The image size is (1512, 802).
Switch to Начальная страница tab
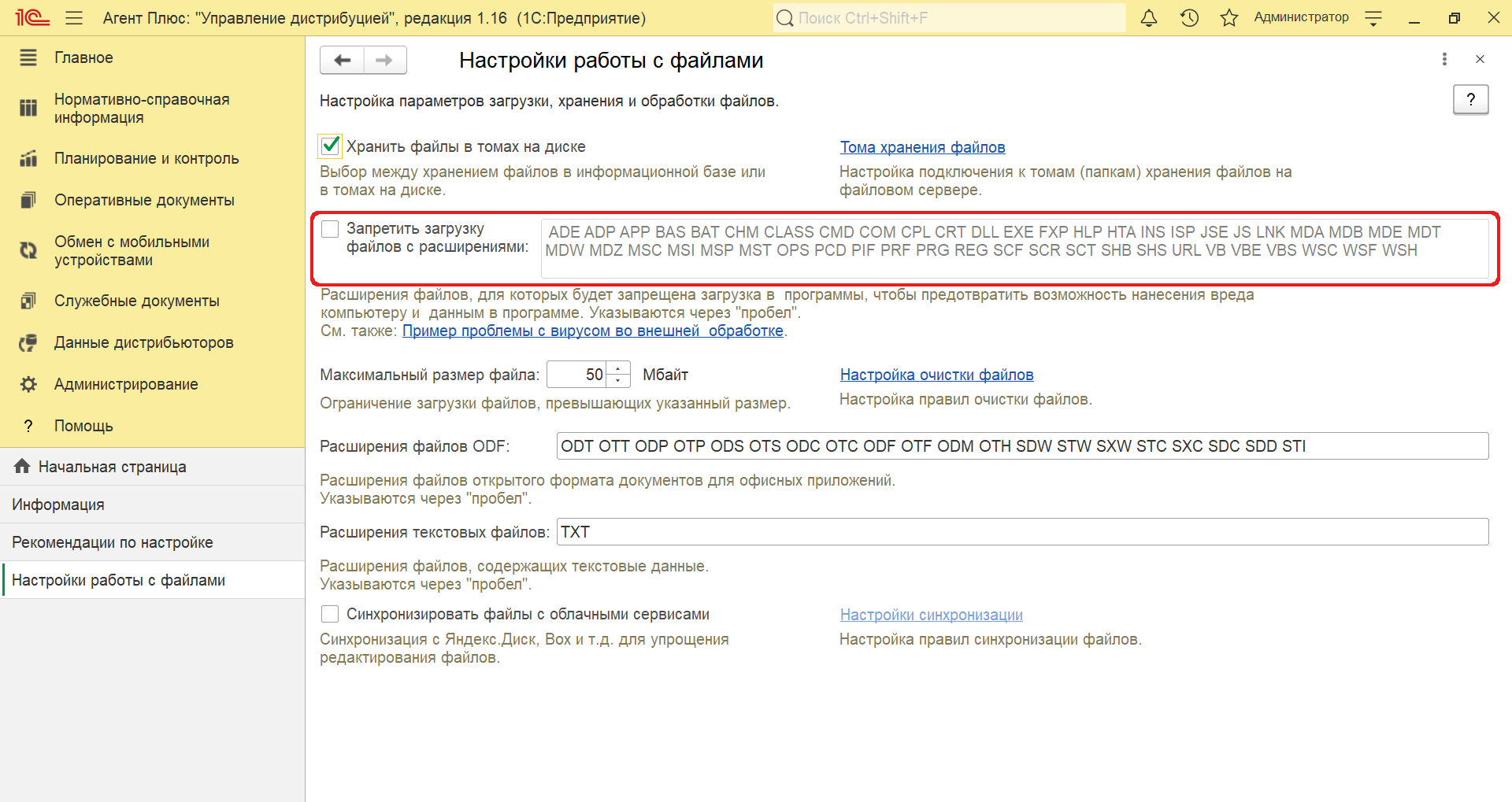click(152, 467)
